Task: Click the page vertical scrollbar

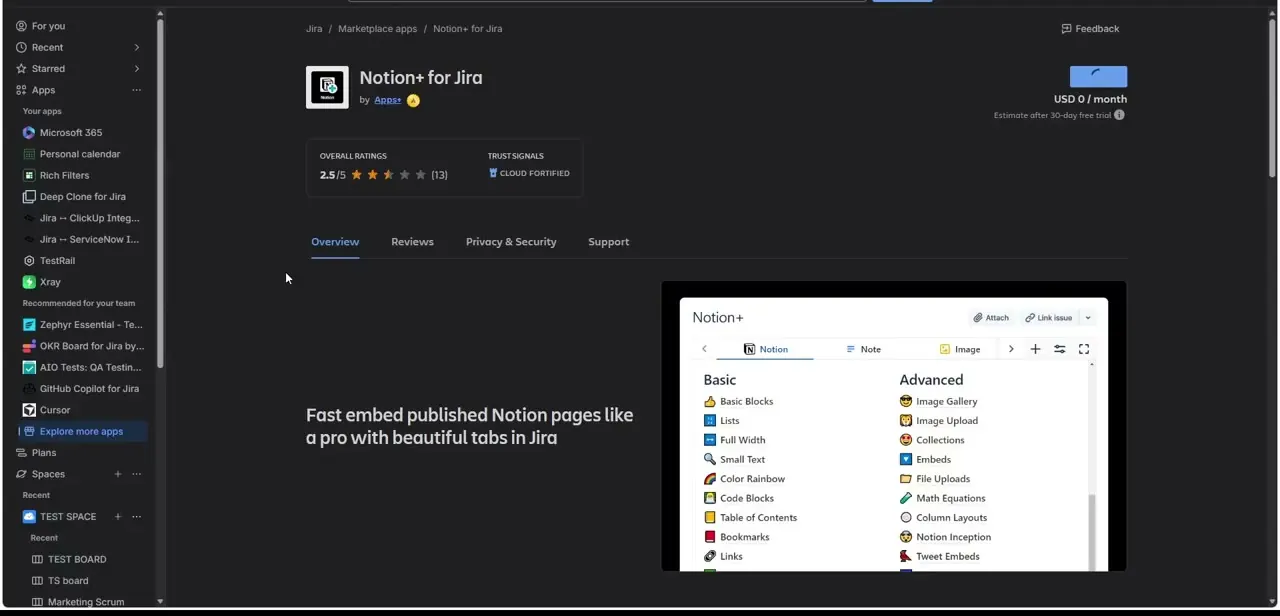Action: pyautogui.click(x=1272, y=100)
